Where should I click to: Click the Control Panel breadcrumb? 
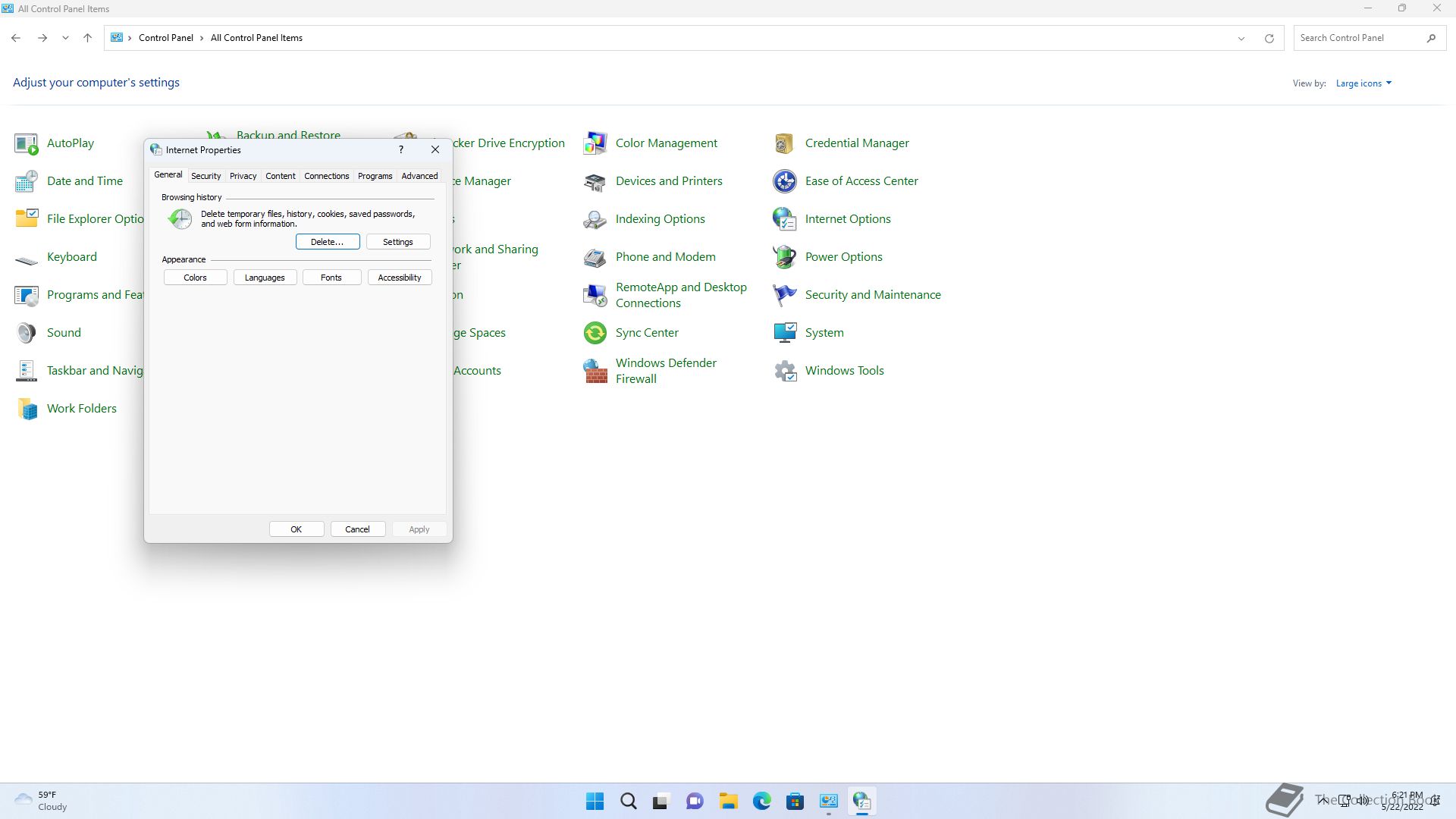166,38
